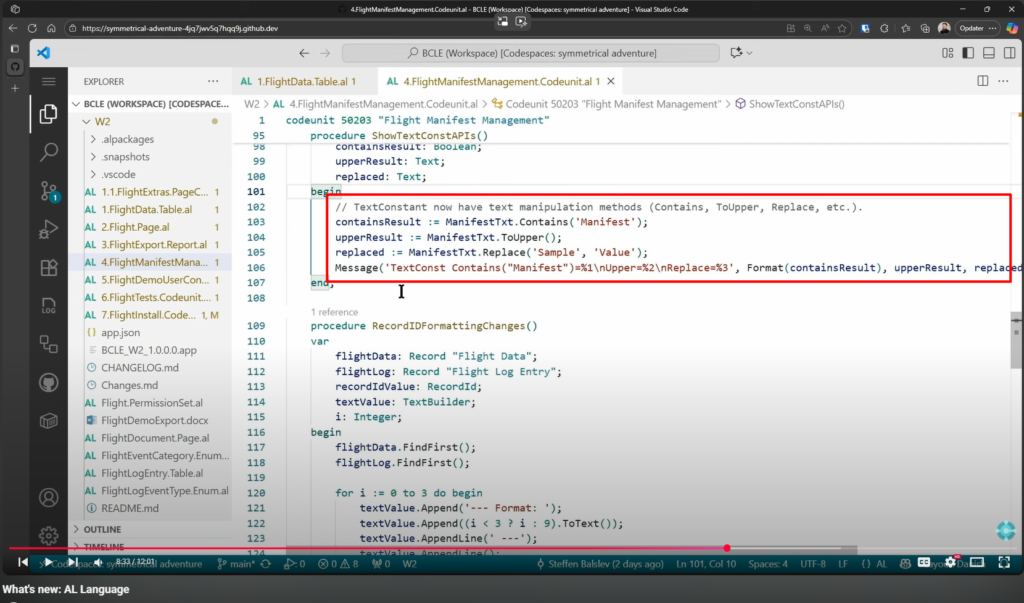Click the Manage gear icon

(48, 535)
